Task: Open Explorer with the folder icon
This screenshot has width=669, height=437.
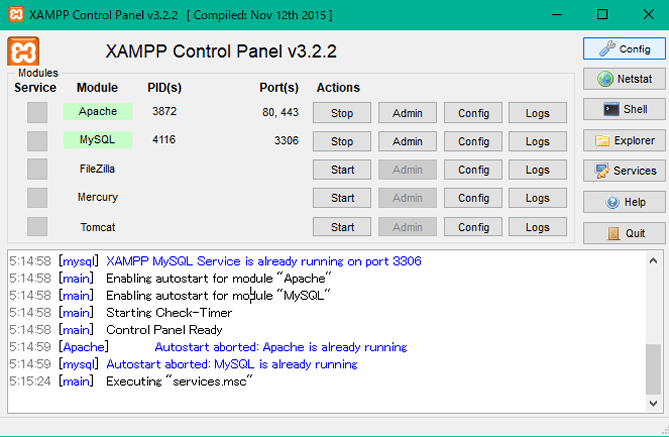Action: [x=624, y=141]
